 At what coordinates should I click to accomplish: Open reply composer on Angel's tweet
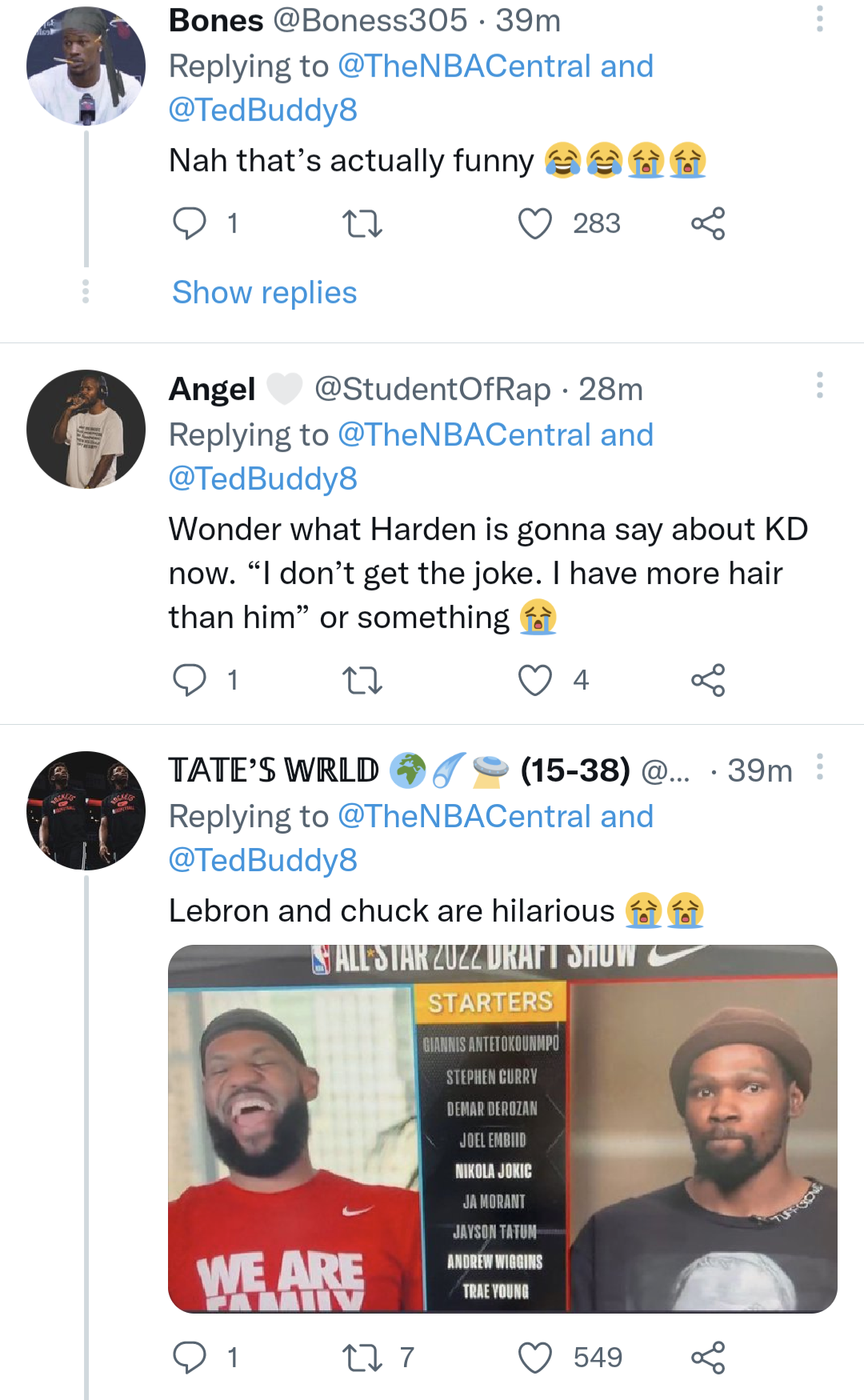(x=190, y=681)
